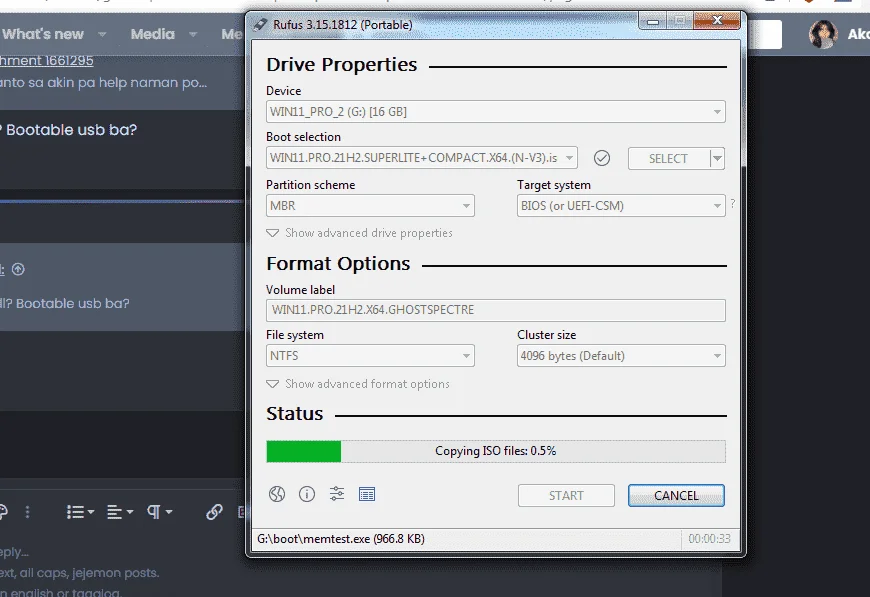The image size is (870, 597).
Task: Show the Rufus log window icon
Action: (367, 494)
